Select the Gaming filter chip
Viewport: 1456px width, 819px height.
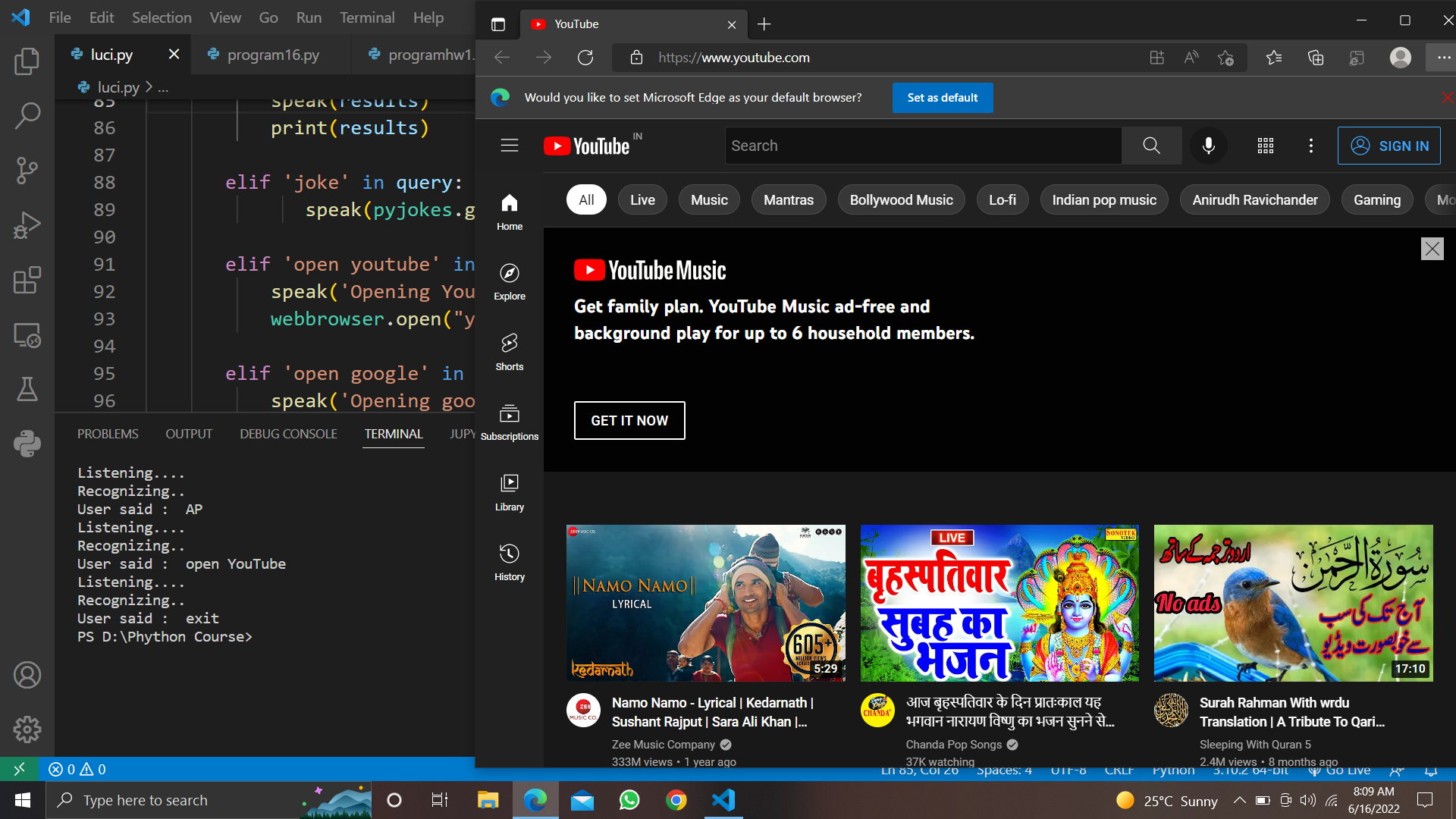1377,200
